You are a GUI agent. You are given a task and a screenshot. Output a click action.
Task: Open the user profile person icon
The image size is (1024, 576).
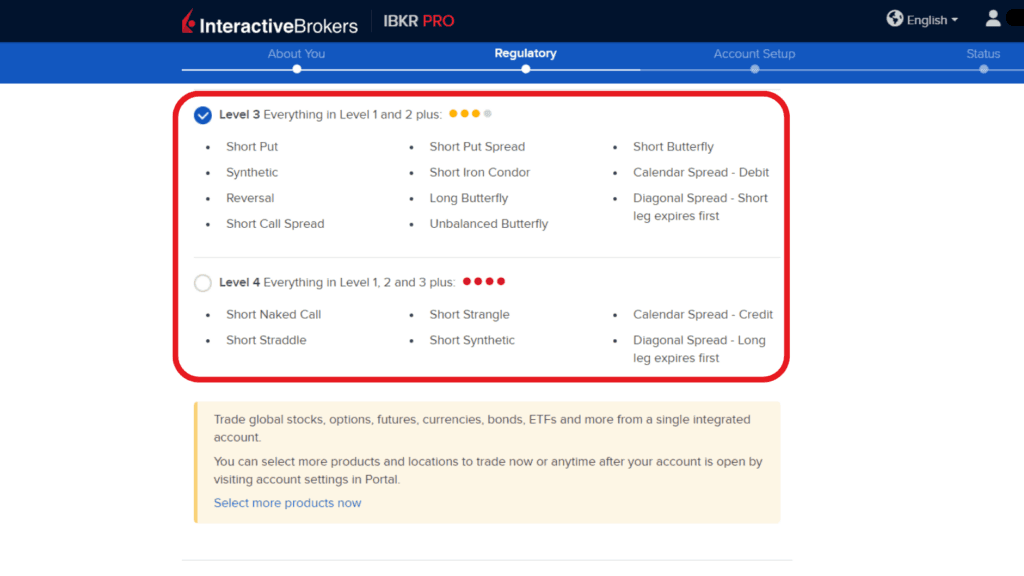click(993, 17)
